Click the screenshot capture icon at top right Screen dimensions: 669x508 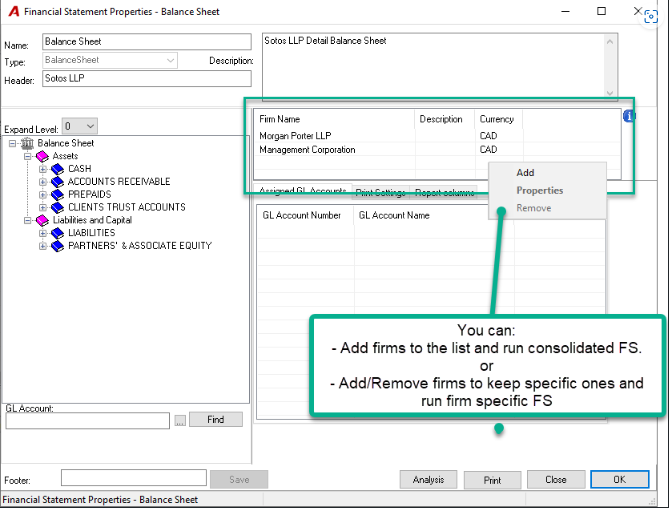pos(651,17)
